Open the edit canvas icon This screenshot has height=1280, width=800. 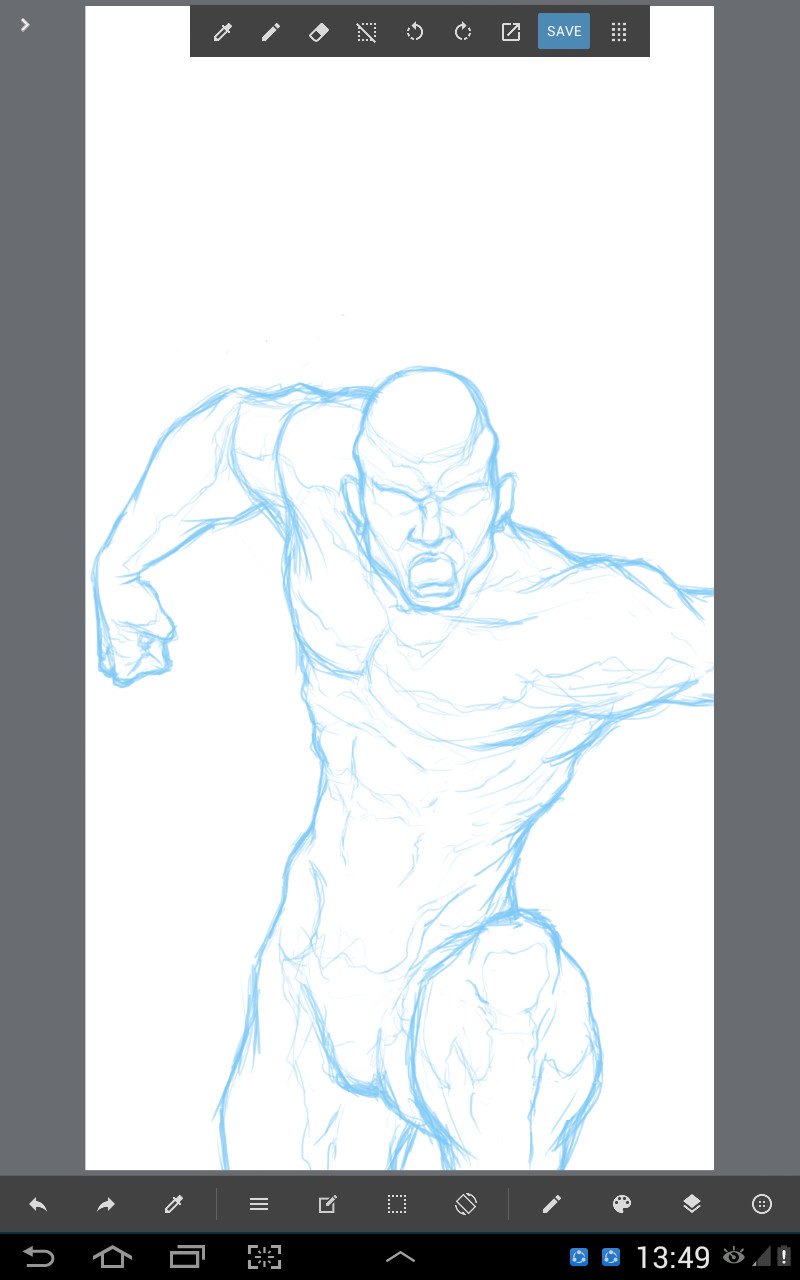pyautogui.click(x=327, y=1205)
